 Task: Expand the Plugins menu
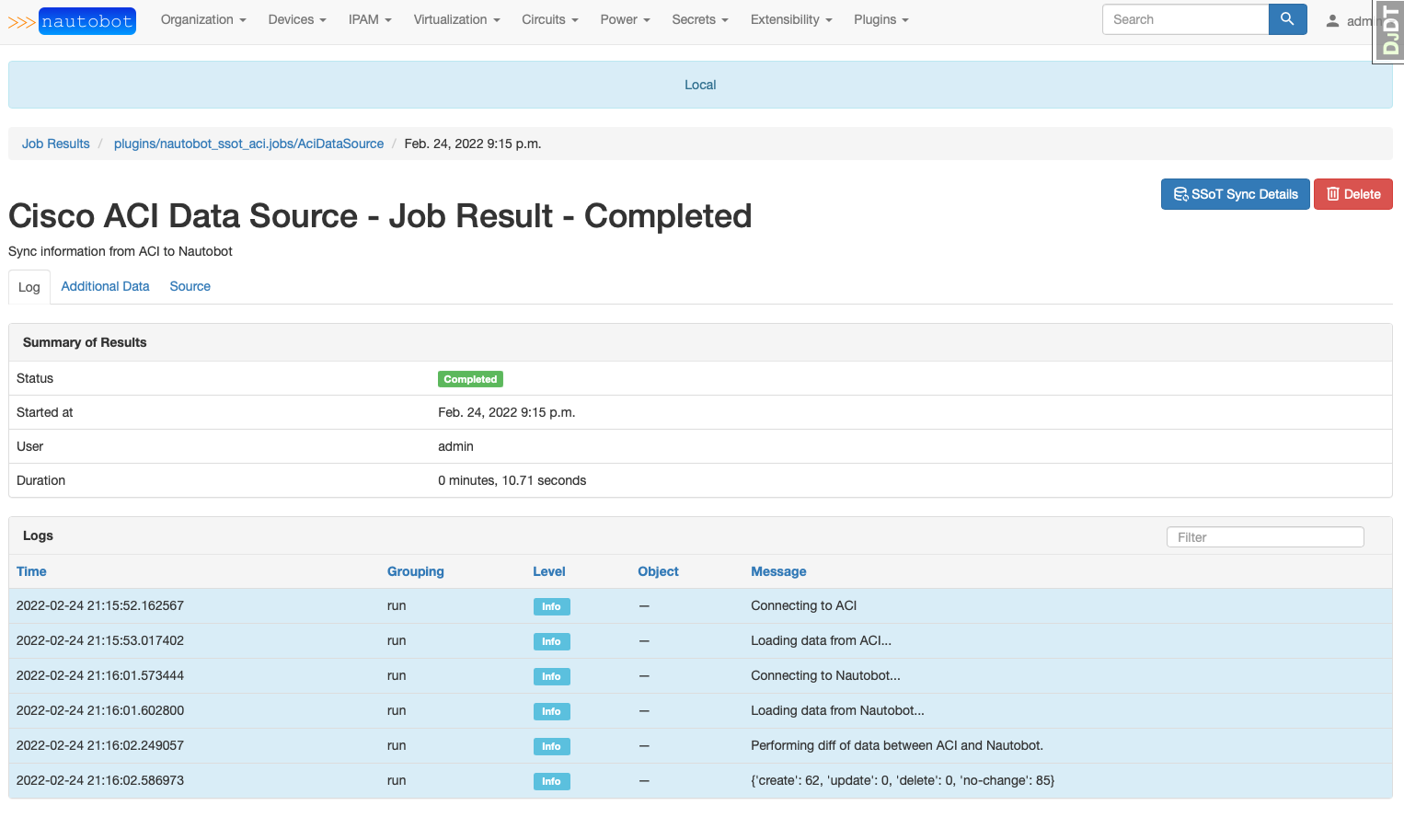tap(880, 19)
